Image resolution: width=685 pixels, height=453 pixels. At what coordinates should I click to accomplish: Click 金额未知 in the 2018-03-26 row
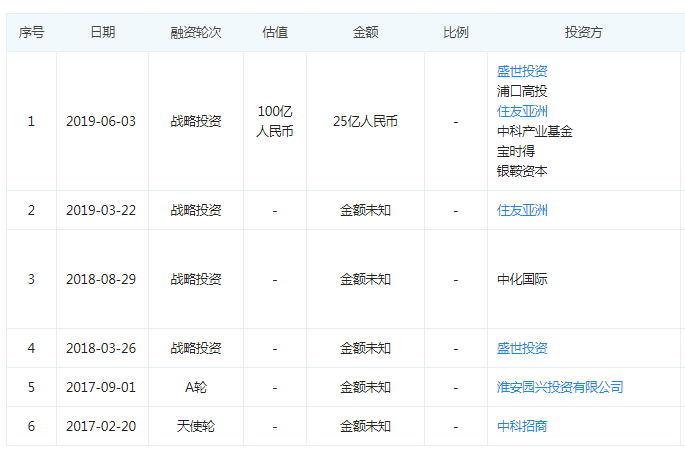[x=366, y=349]
